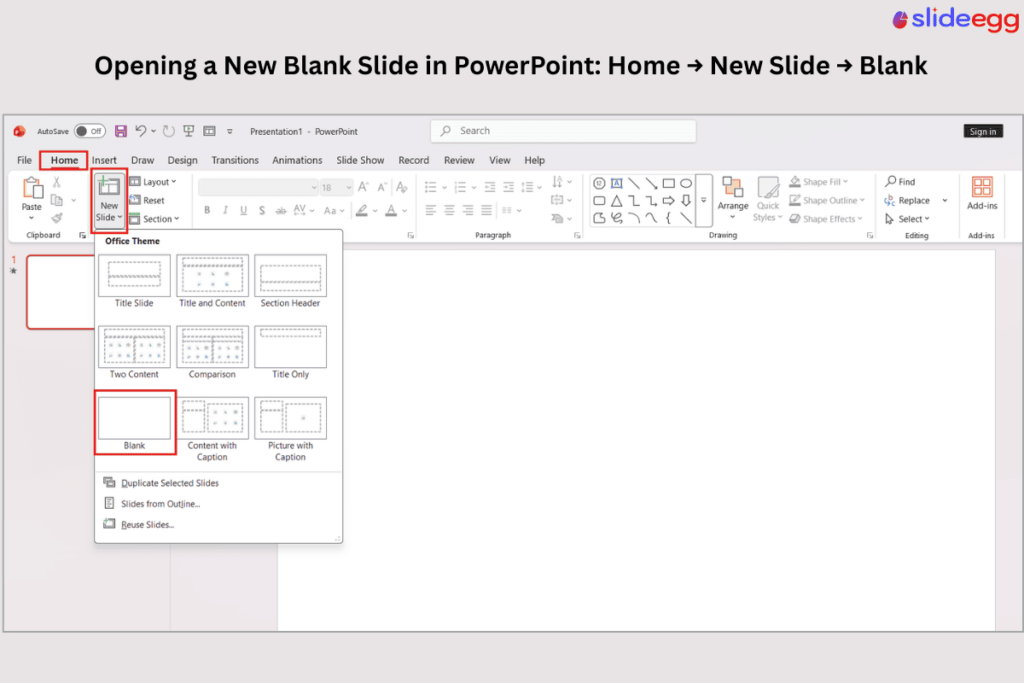Viewport: 1024px width, 683px height.
Task: Open the File tab
Action: pos(24,160)
